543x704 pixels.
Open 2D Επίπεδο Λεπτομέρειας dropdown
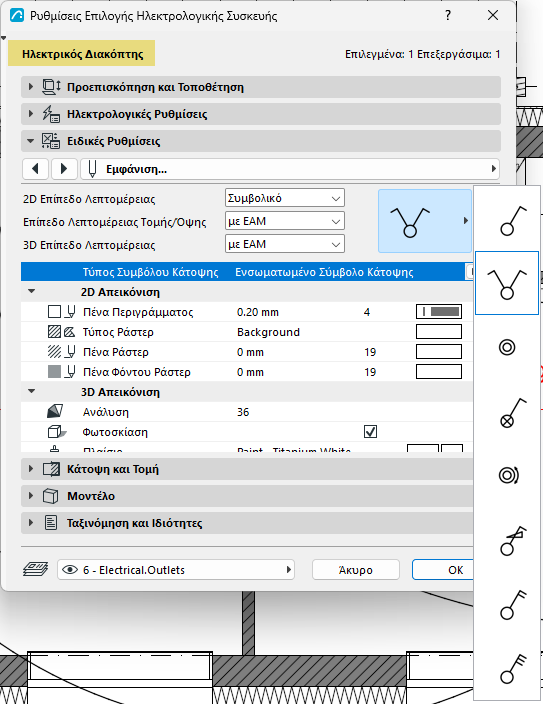tap(285, 198)
